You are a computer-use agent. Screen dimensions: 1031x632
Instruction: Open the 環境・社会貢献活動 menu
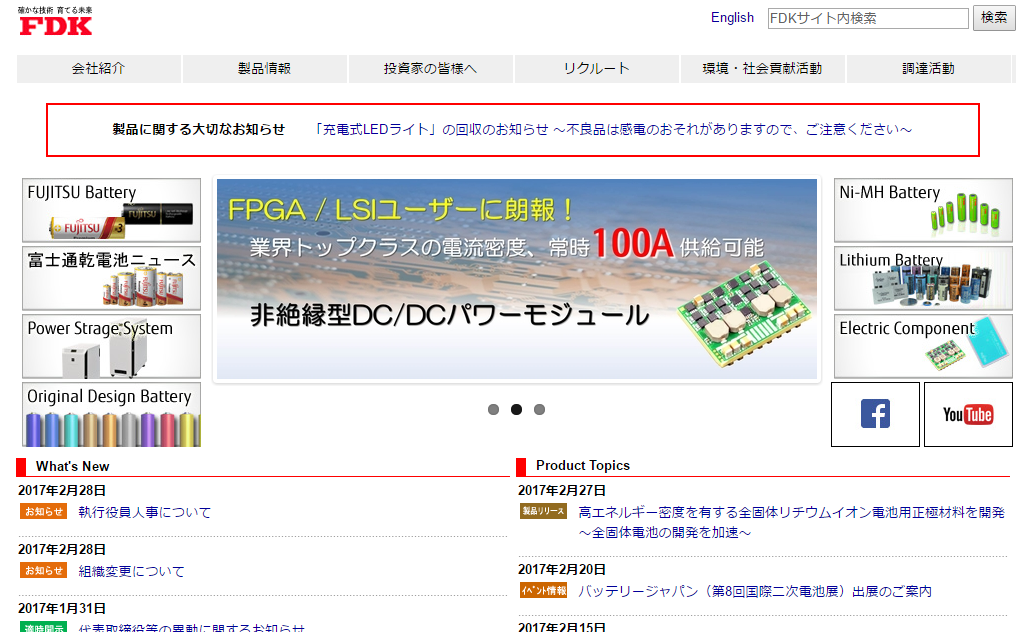[x=762, y=68]
